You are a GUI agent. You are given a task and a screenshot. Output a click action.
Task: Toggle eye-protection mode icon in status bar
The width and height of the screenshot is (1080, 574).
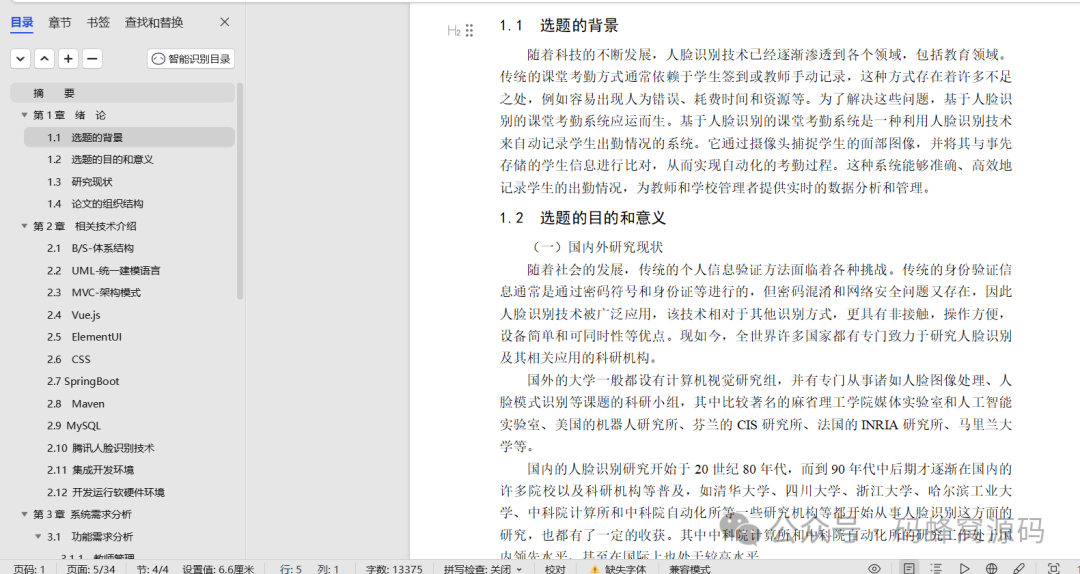click(x=874, y=568)
